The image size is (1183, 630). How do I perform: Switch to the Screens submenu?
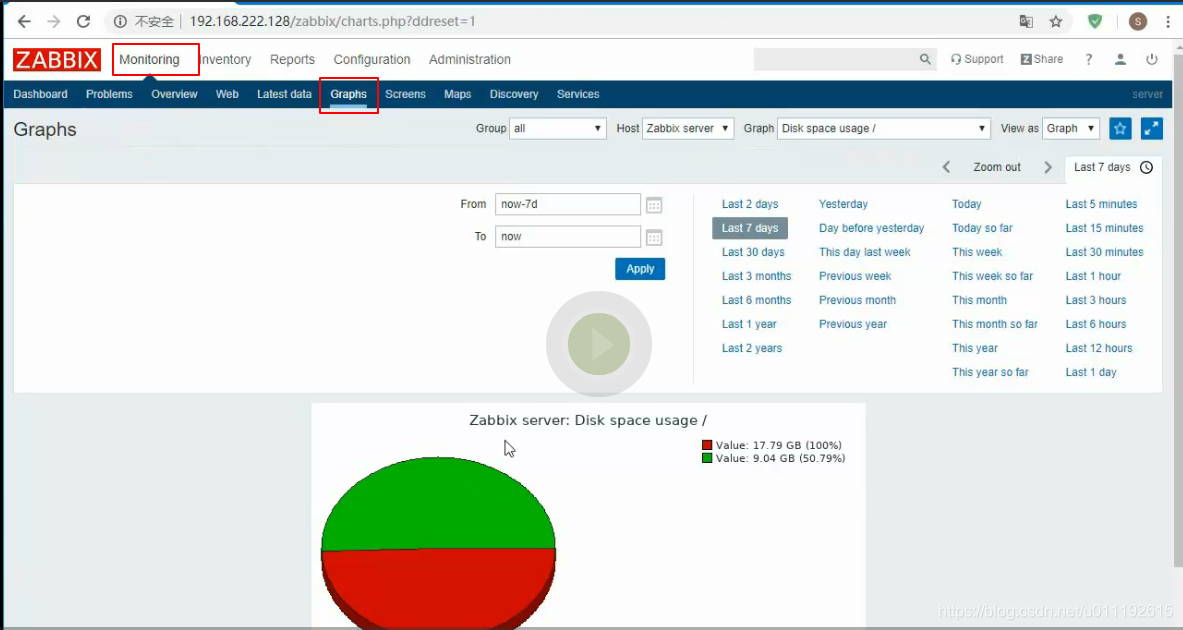(x=405, y=94)
